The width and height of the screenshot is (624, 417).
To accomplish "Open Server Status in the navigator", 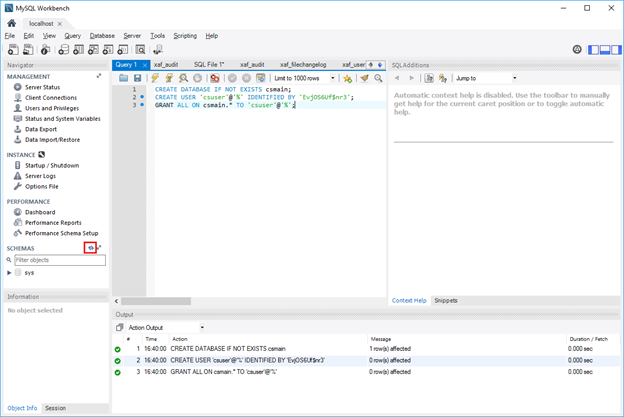I will [42, 87].
